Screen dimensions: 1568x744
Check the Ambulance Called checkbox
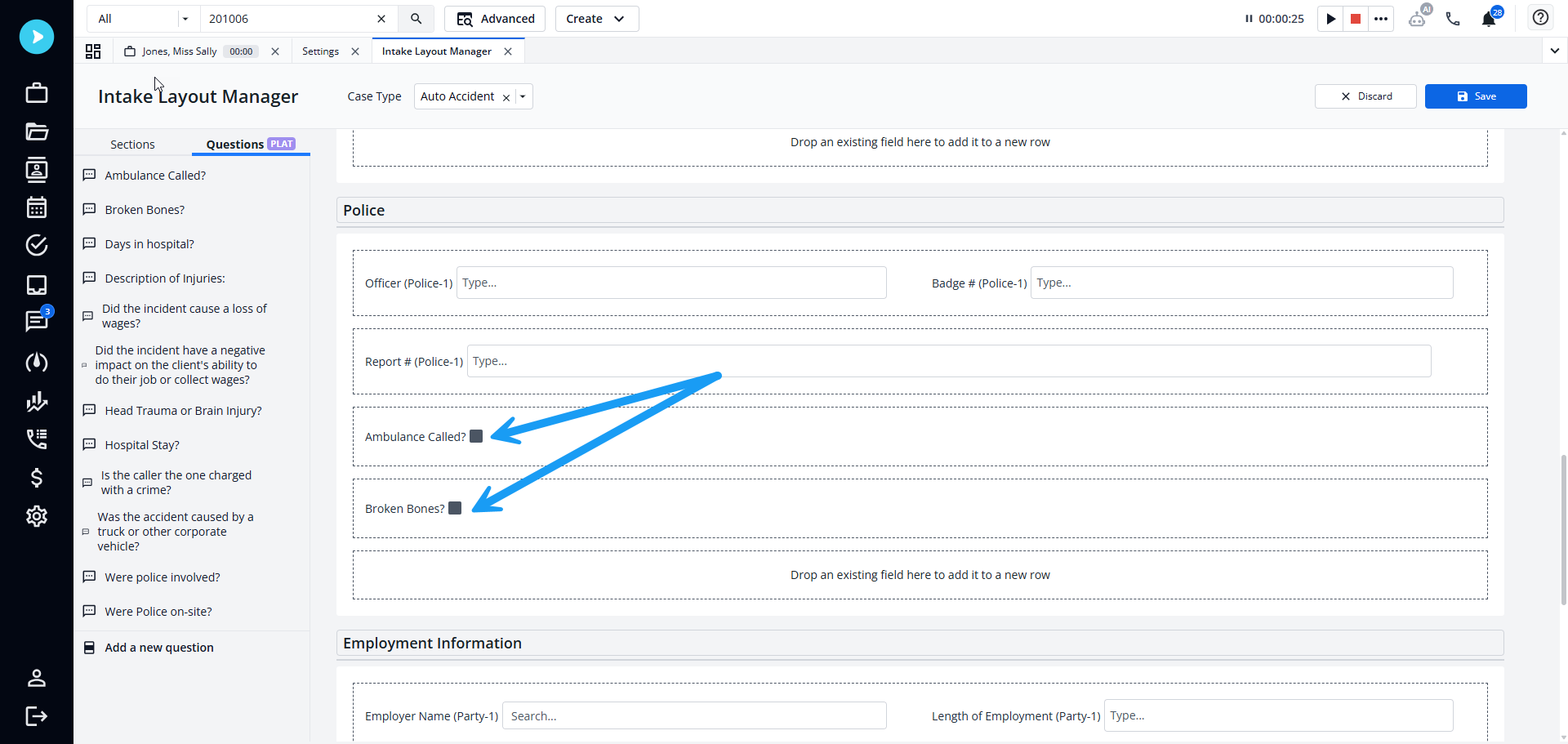click(x=475, y=436)
